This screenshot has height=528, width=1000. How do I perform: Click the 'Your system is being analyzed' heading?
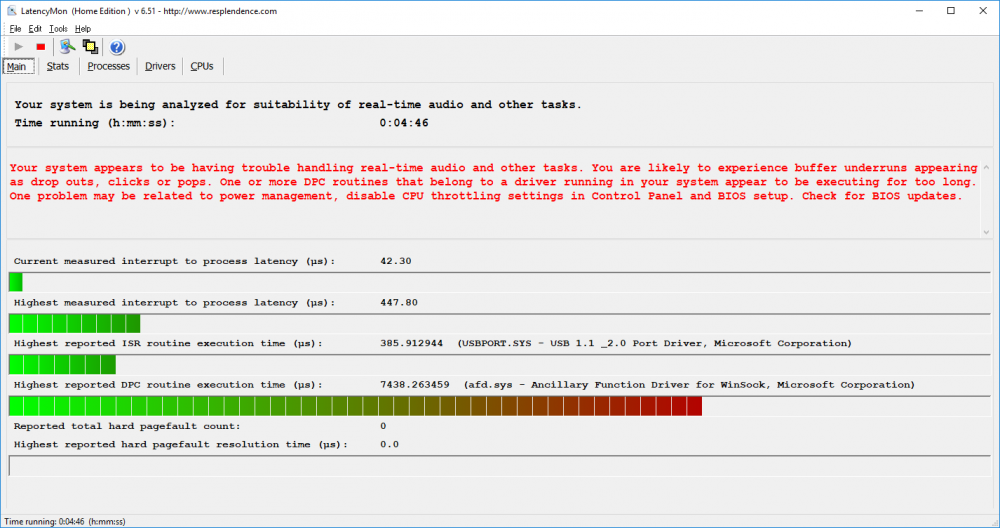(x=298, y=105)
